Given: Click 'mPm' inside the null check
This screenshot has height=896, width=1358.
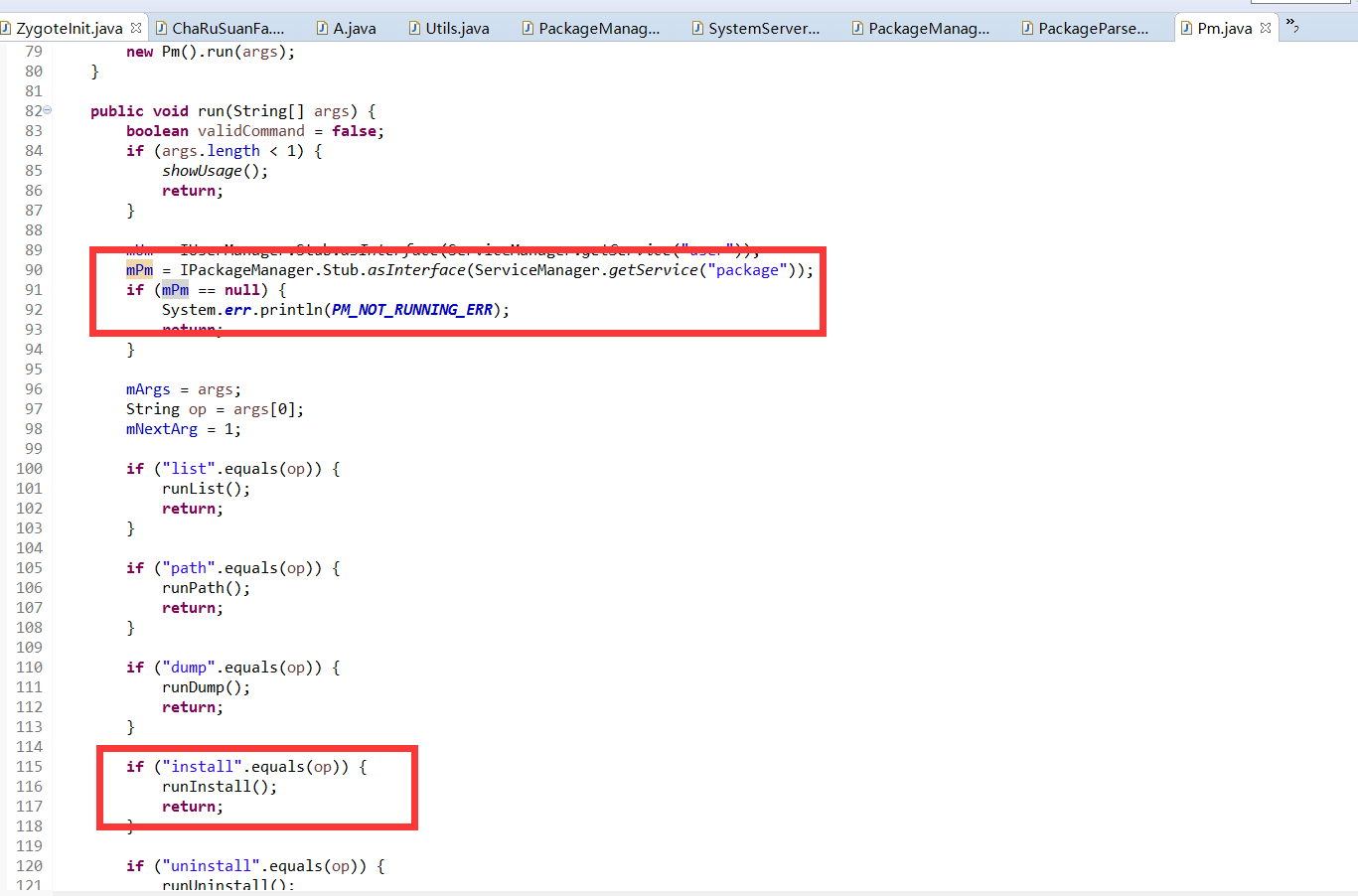Looking at the screenshot, I should [x=175, y=290].
